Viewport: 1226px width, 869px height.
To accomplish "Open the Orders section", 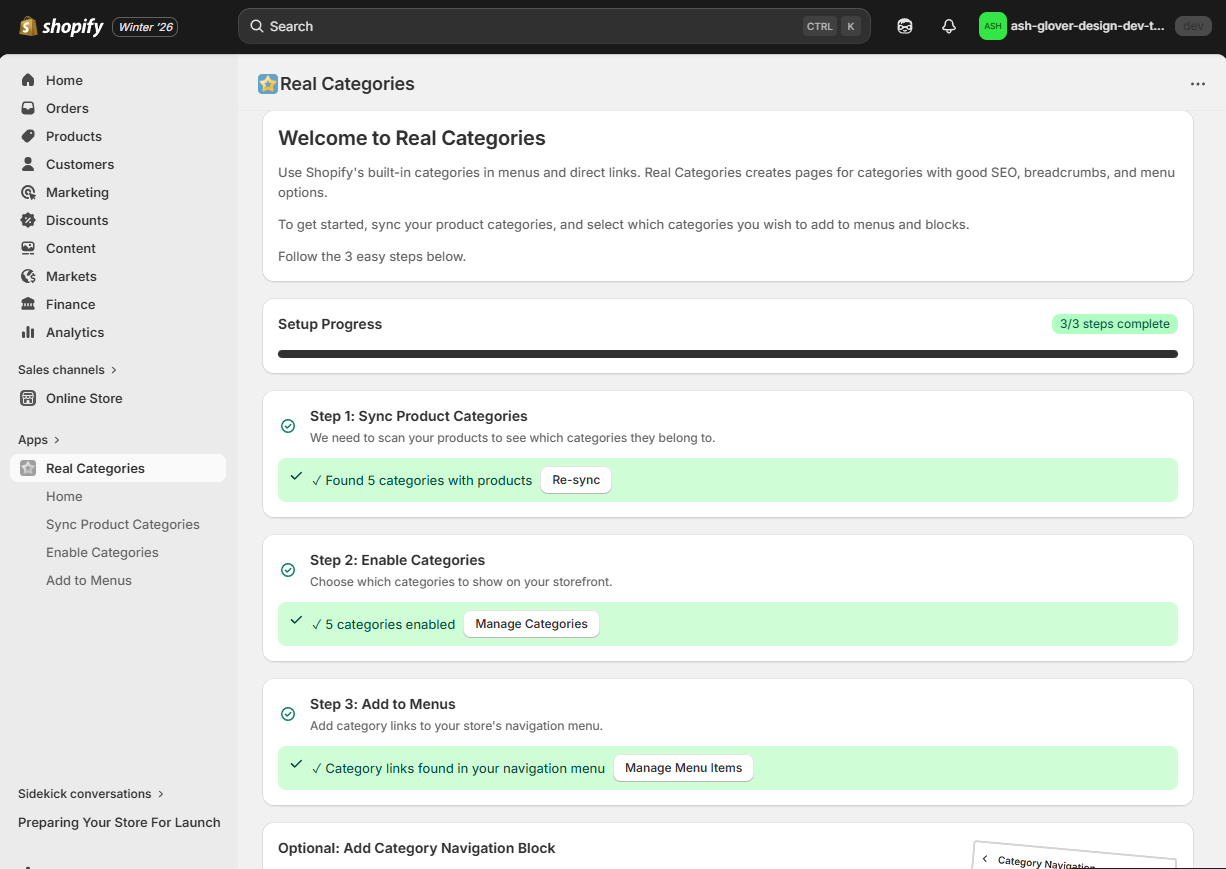I will pyautogui.click(x=67, y=108).
